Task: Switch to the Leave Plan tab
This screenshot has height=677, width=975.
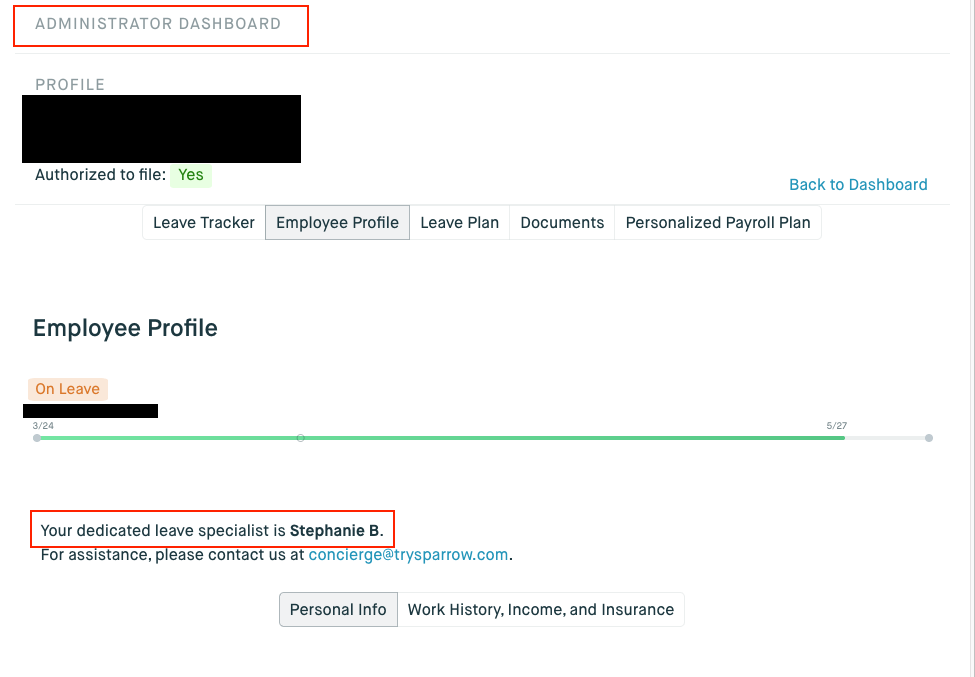Action: [459, 223]
